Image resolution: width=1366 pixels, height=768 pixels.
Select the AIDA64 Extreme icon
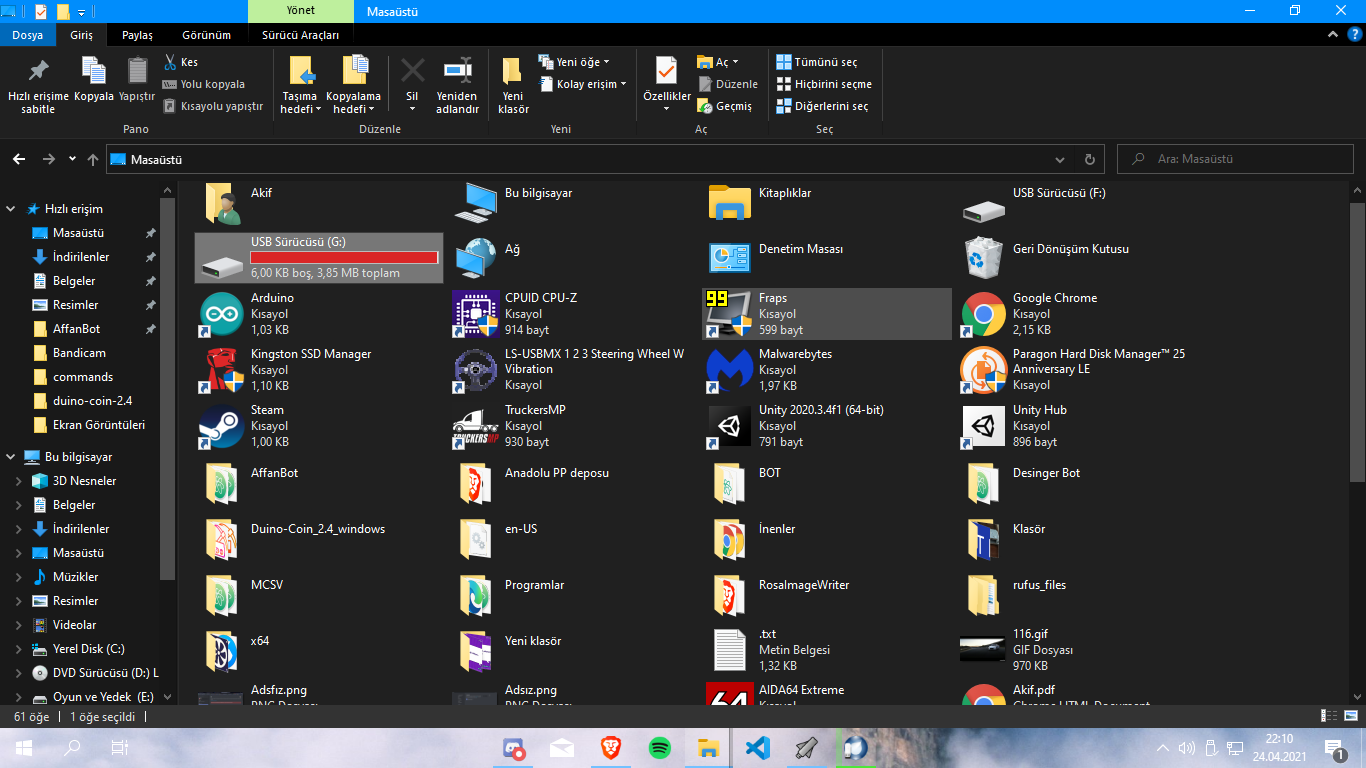(729, 695)
